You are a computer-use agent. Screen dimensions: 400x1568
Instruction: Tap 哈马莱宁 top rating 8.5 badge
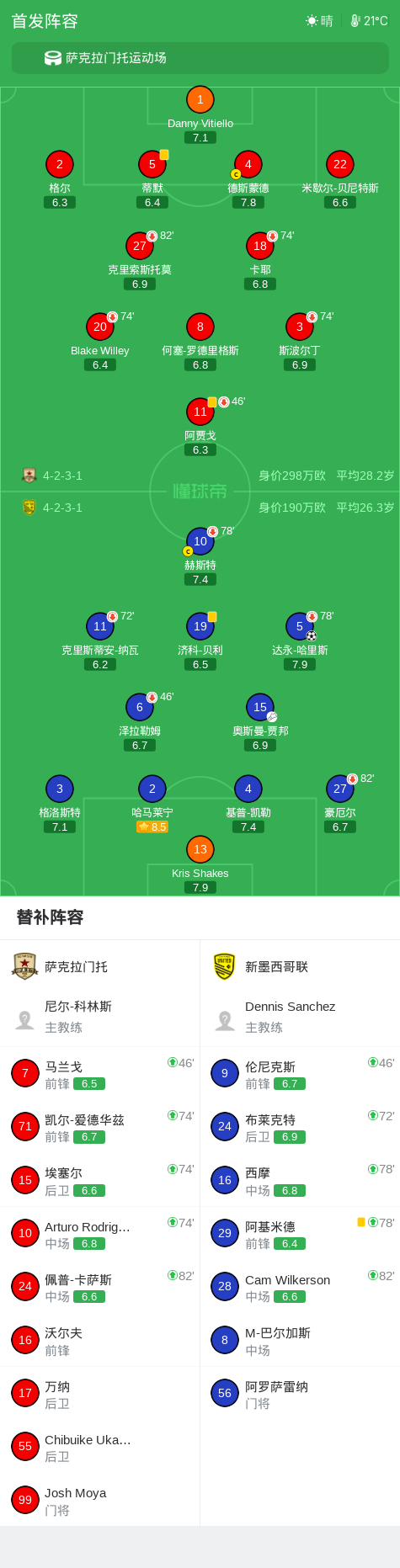click(x=152, y=827)
